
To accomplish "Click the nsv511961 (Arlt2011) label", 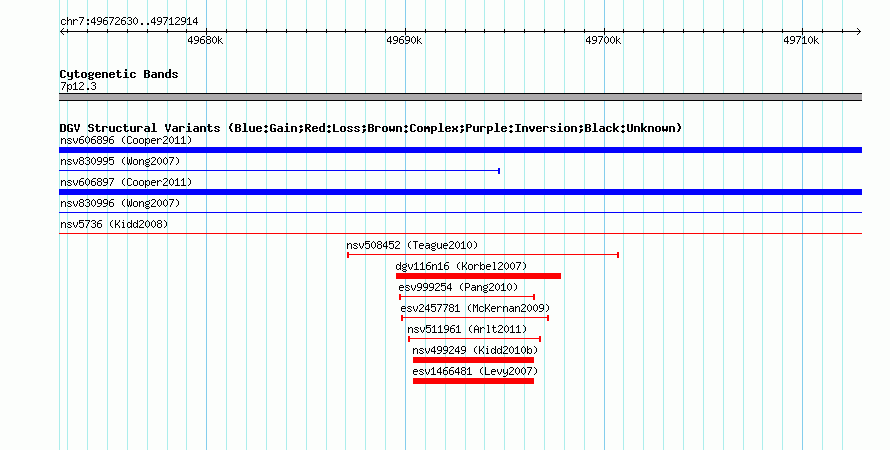I will [x=467, y=329].
